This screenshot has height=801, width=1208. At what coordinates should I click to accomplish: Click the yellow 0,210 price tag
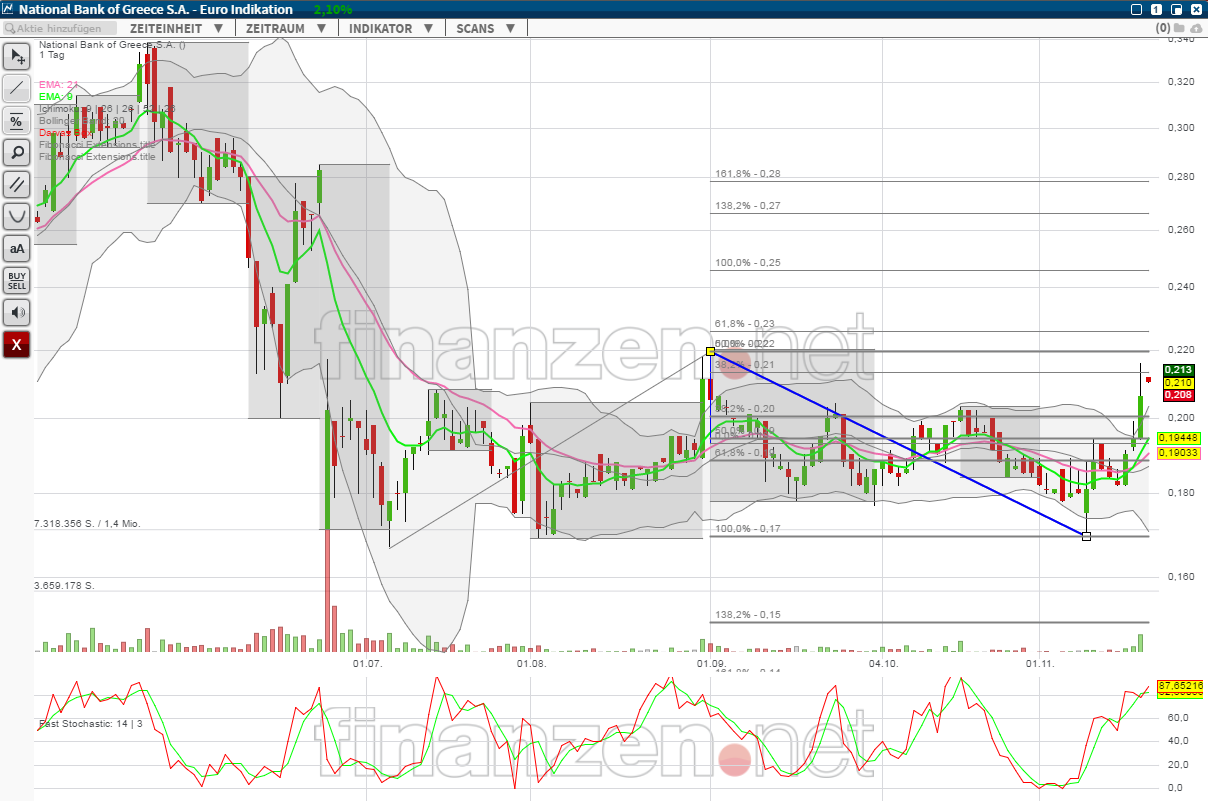(x=1178, y=383)
